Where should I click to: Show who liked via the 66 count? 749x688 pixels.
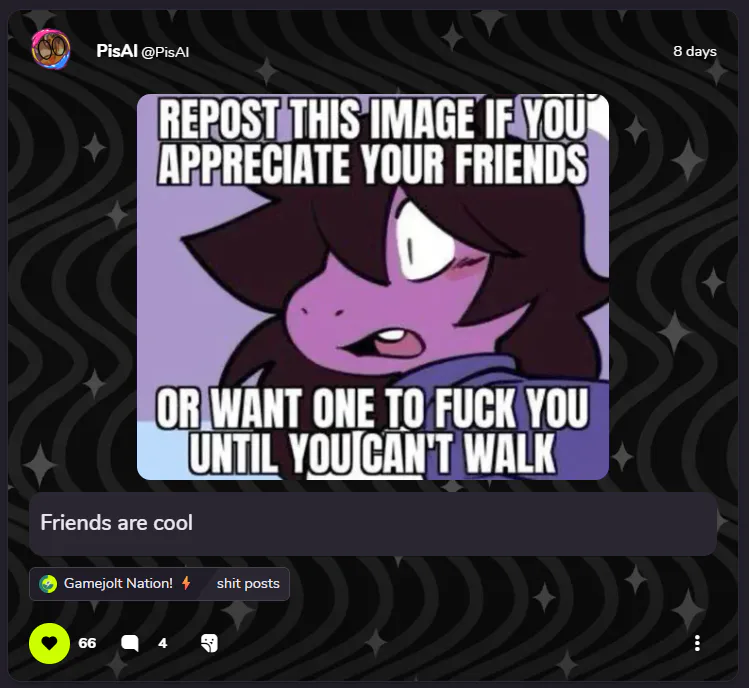coord(87,643)
